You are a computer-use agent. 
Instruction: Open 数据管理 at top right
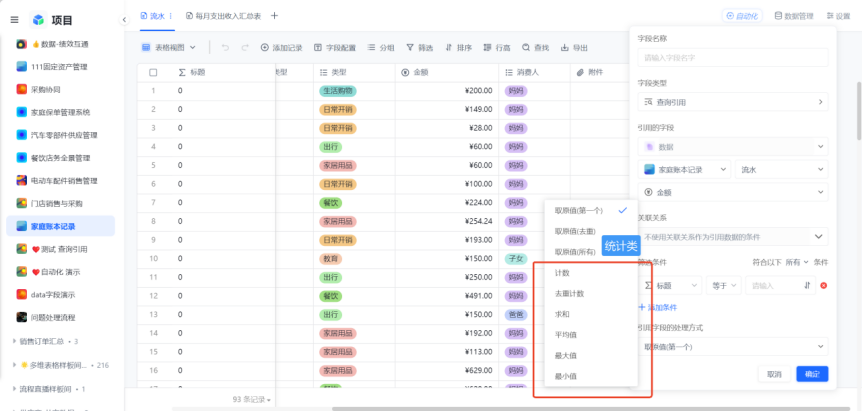(x=794, y=16)
